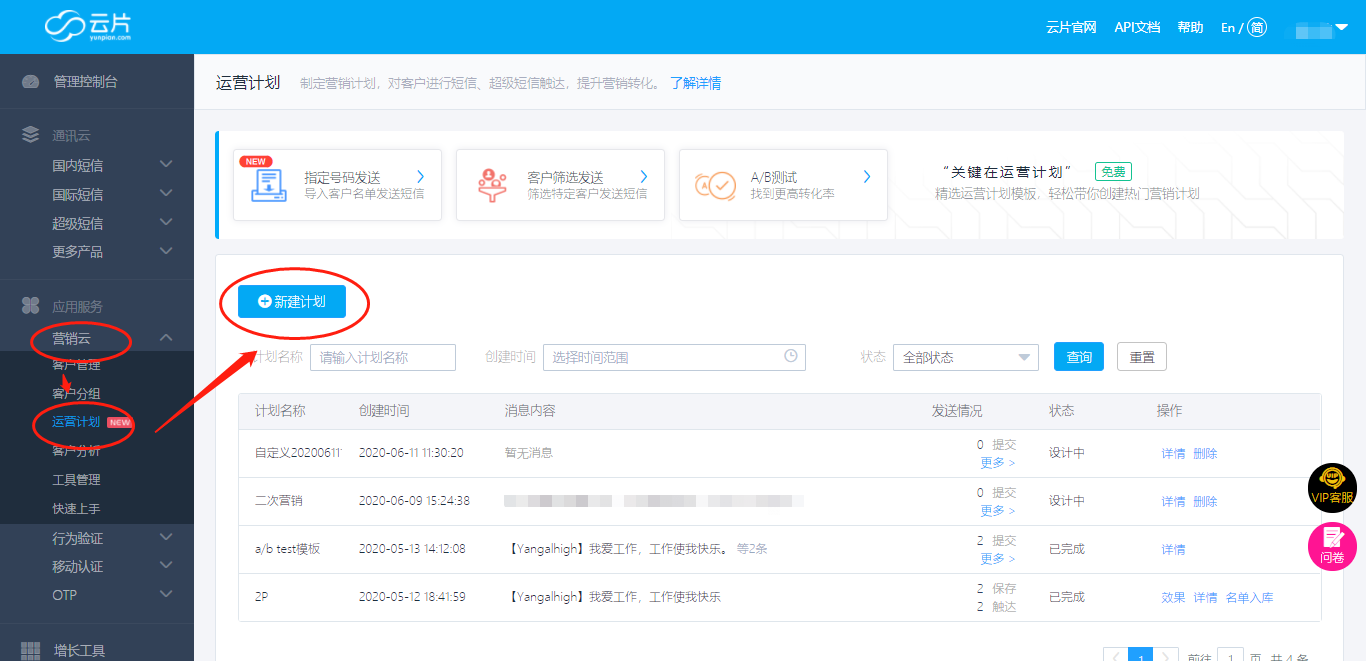
Task: Click the 增长工具 grid icon
Action: coord(31,651)
